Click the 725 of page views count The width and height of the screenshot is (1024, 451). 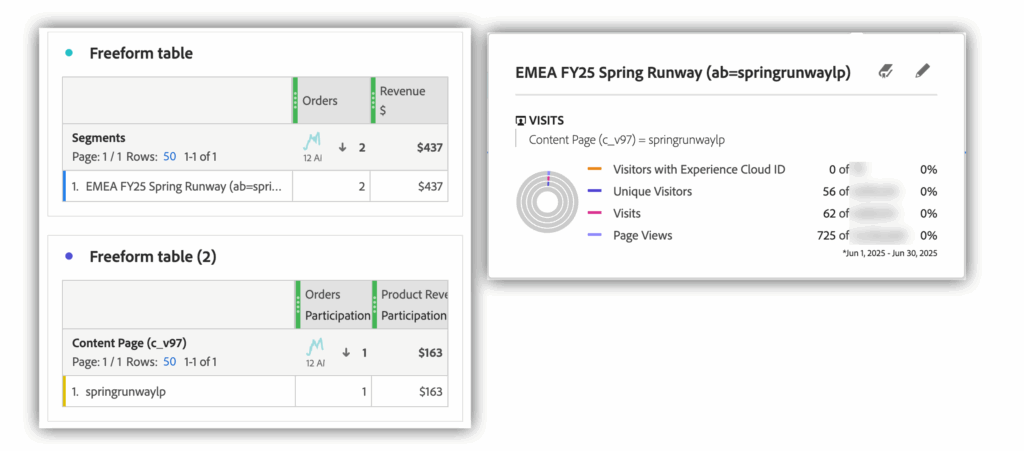[833, 235]
